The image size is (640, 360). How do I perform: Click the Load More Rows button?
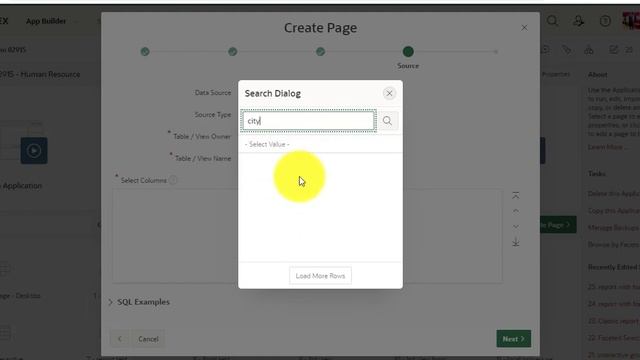pos(320,276)
